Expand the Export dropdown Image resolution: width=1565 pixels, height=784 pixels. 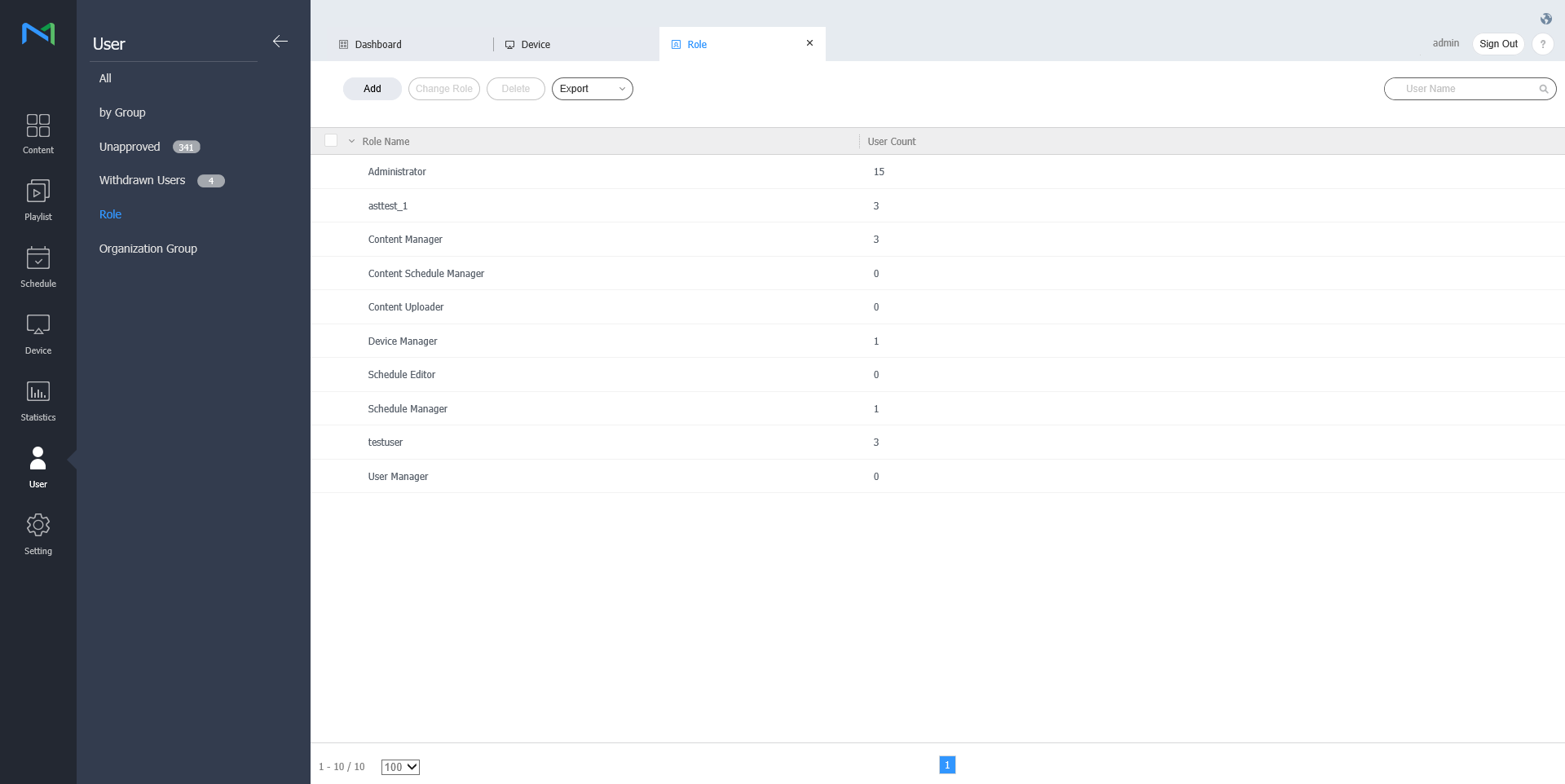tap(593, 89)
